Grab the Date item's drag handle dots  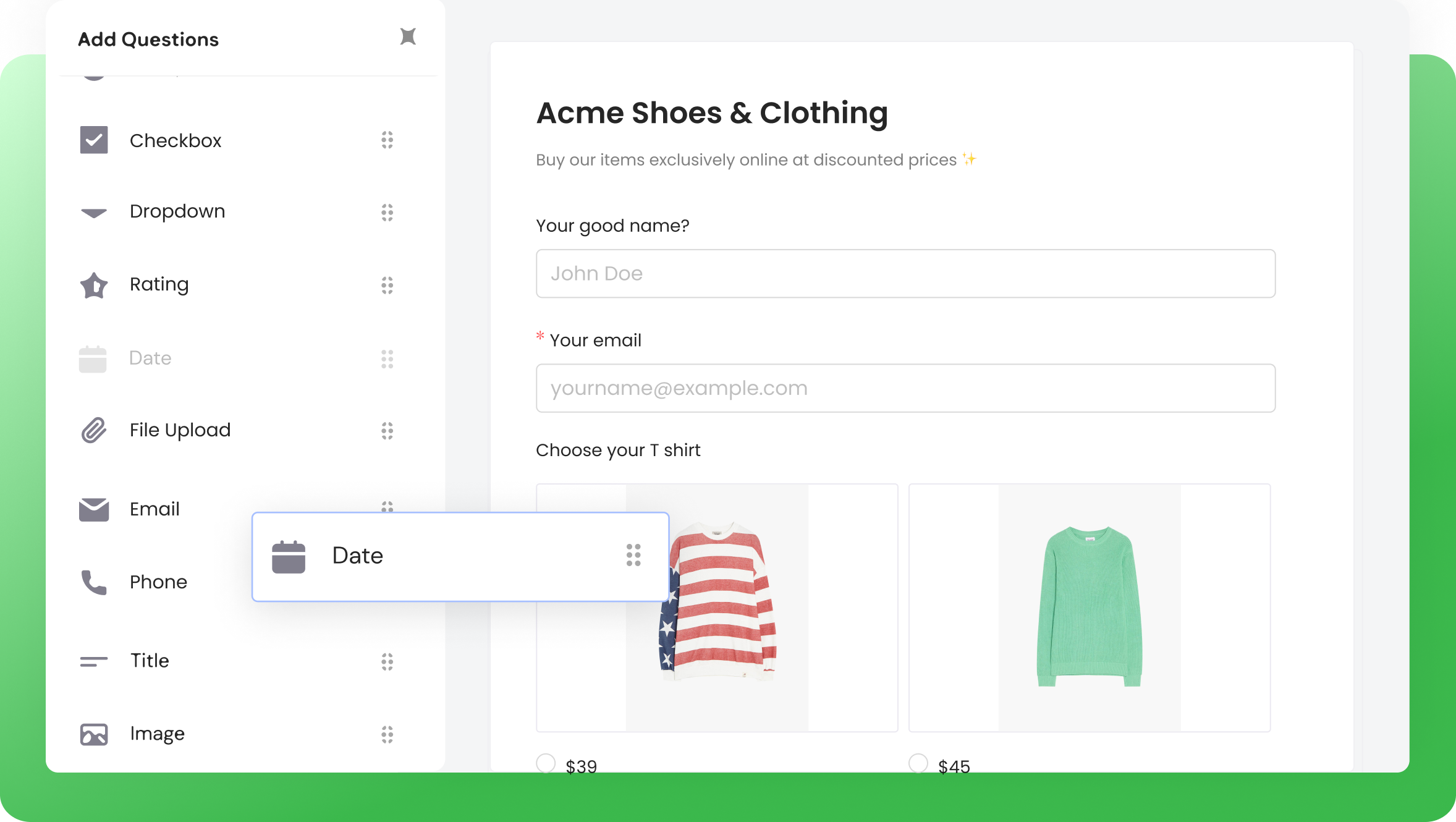click(x=633, y=556)
